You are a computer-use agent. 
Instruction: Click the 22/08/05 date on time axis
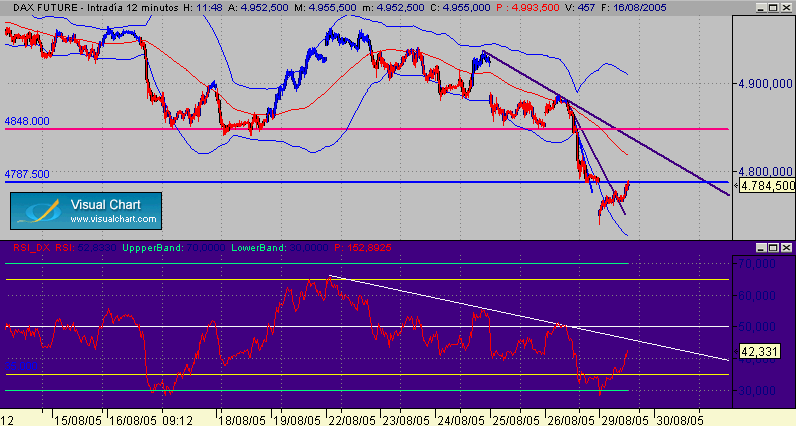coord(352,420)
